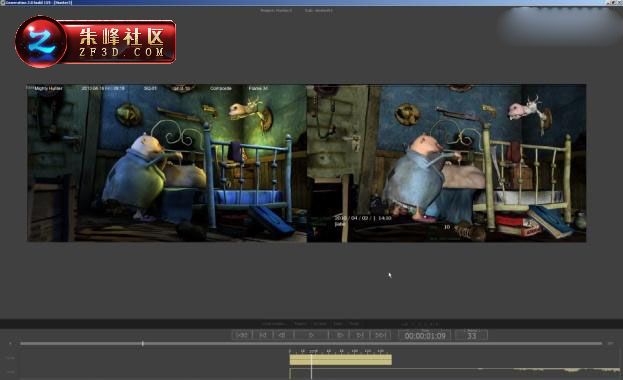Image resolution: width=623 pixels, height=380 pixels.
Task: Jump to the first frame
Action: coord(242,335)
